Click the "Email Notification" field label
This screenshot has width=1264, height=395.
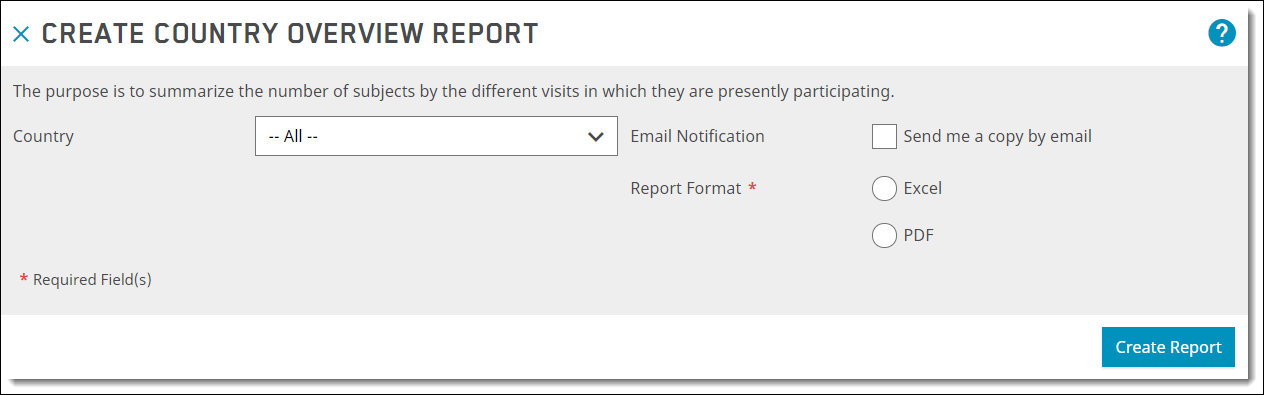pos(697,136)
